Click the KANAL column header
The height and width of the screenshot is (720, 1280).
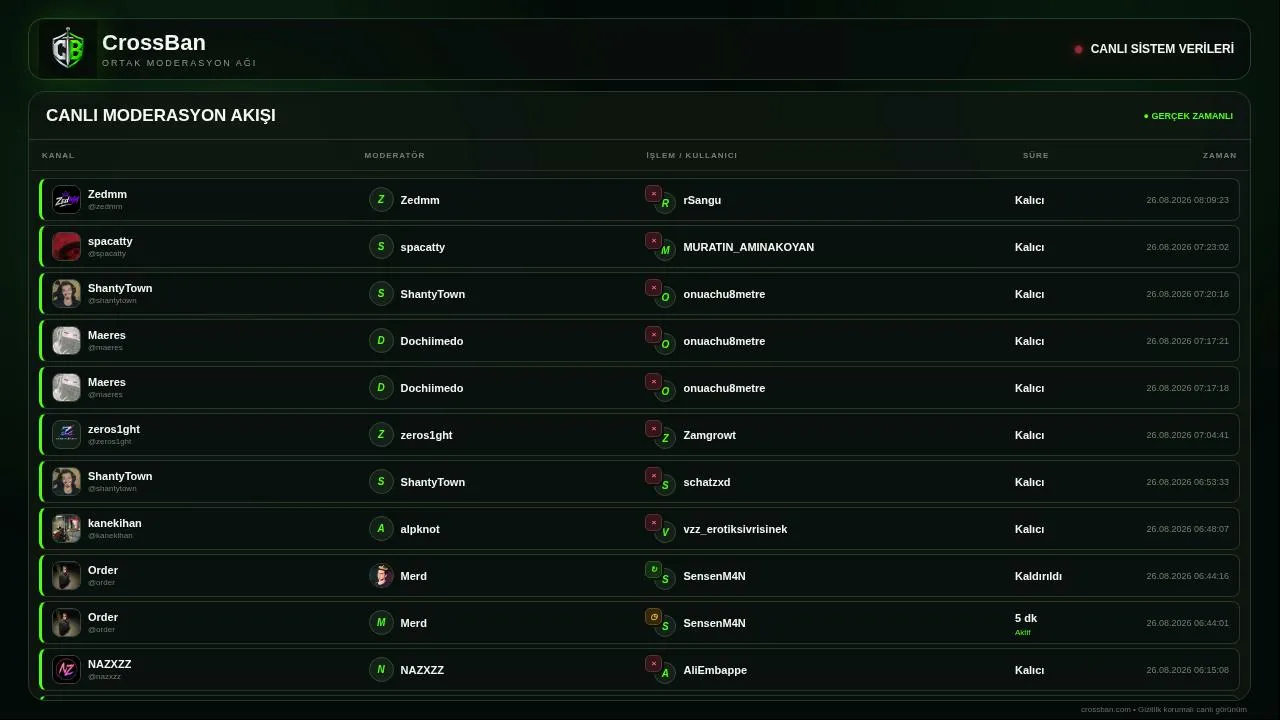(58, 156)
